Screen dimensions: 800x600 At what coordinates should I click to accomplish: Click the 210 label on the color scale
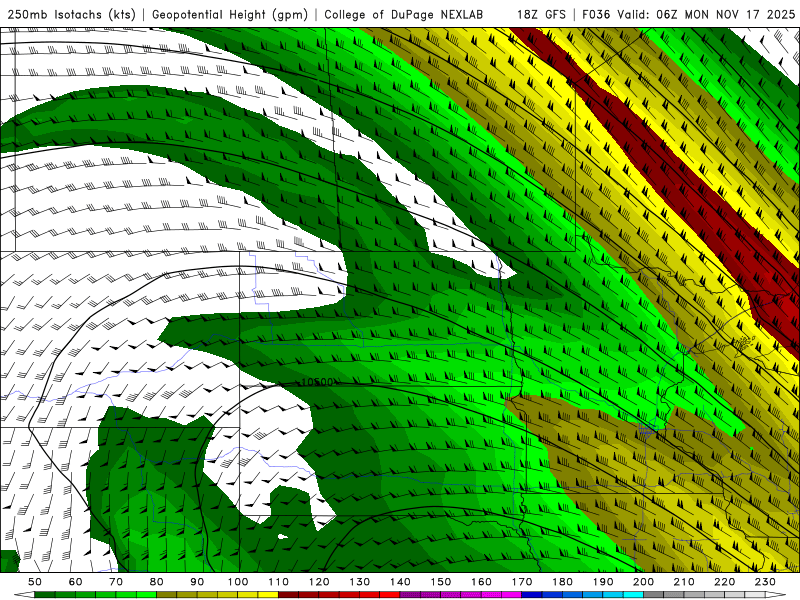tap(684, 582)
